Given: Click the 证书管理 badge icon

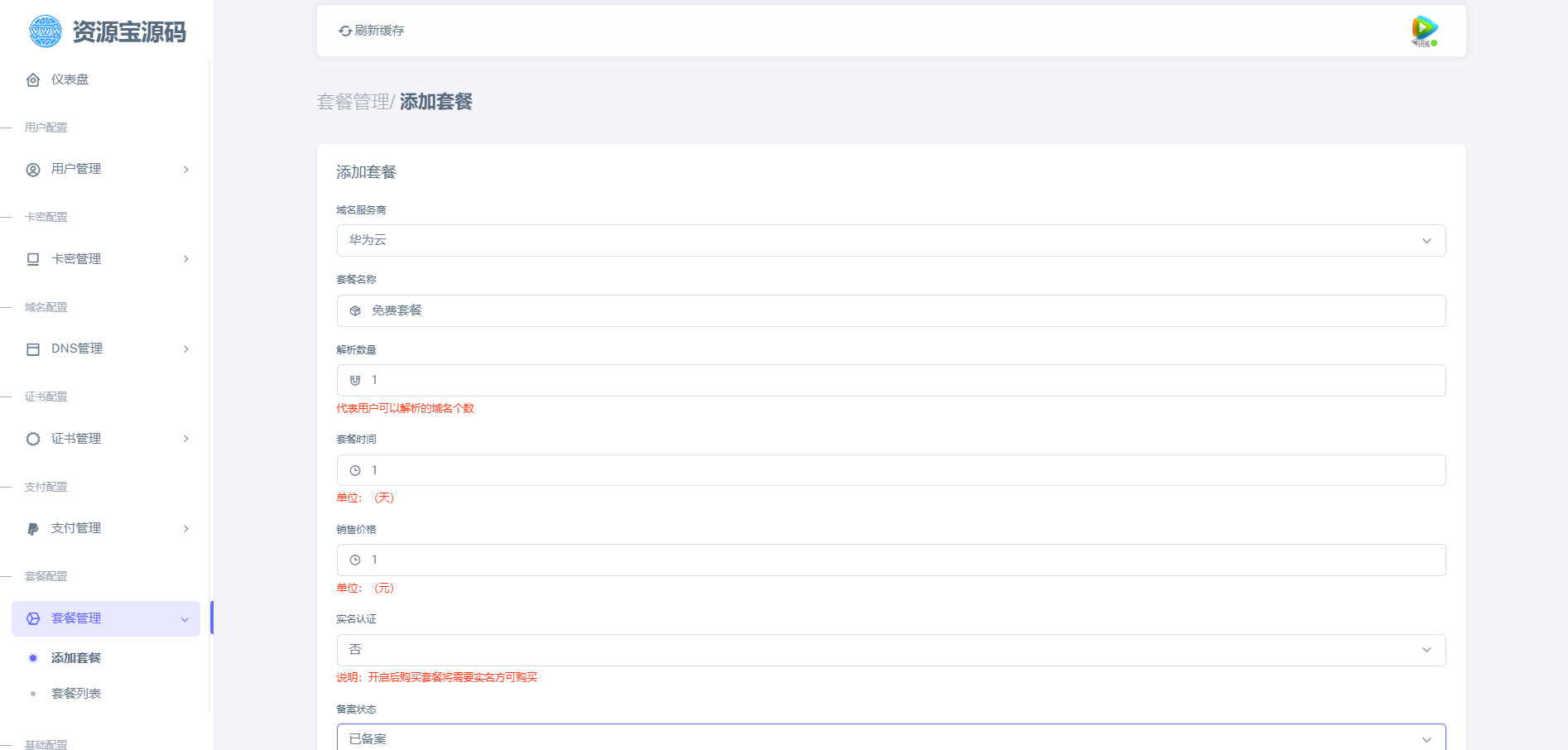Looking at the screenshot, I should click(x=33, y=439).
